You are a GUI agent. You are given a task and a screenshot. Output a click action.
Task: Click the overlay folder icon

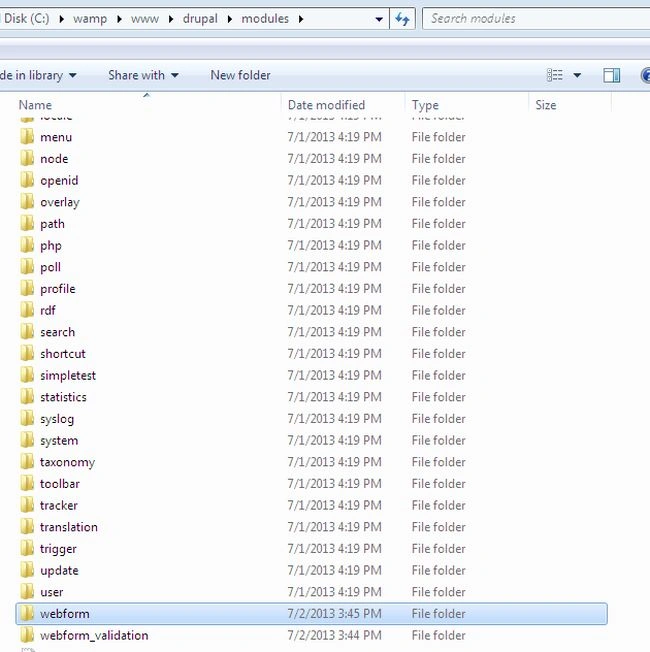[27, 202]
